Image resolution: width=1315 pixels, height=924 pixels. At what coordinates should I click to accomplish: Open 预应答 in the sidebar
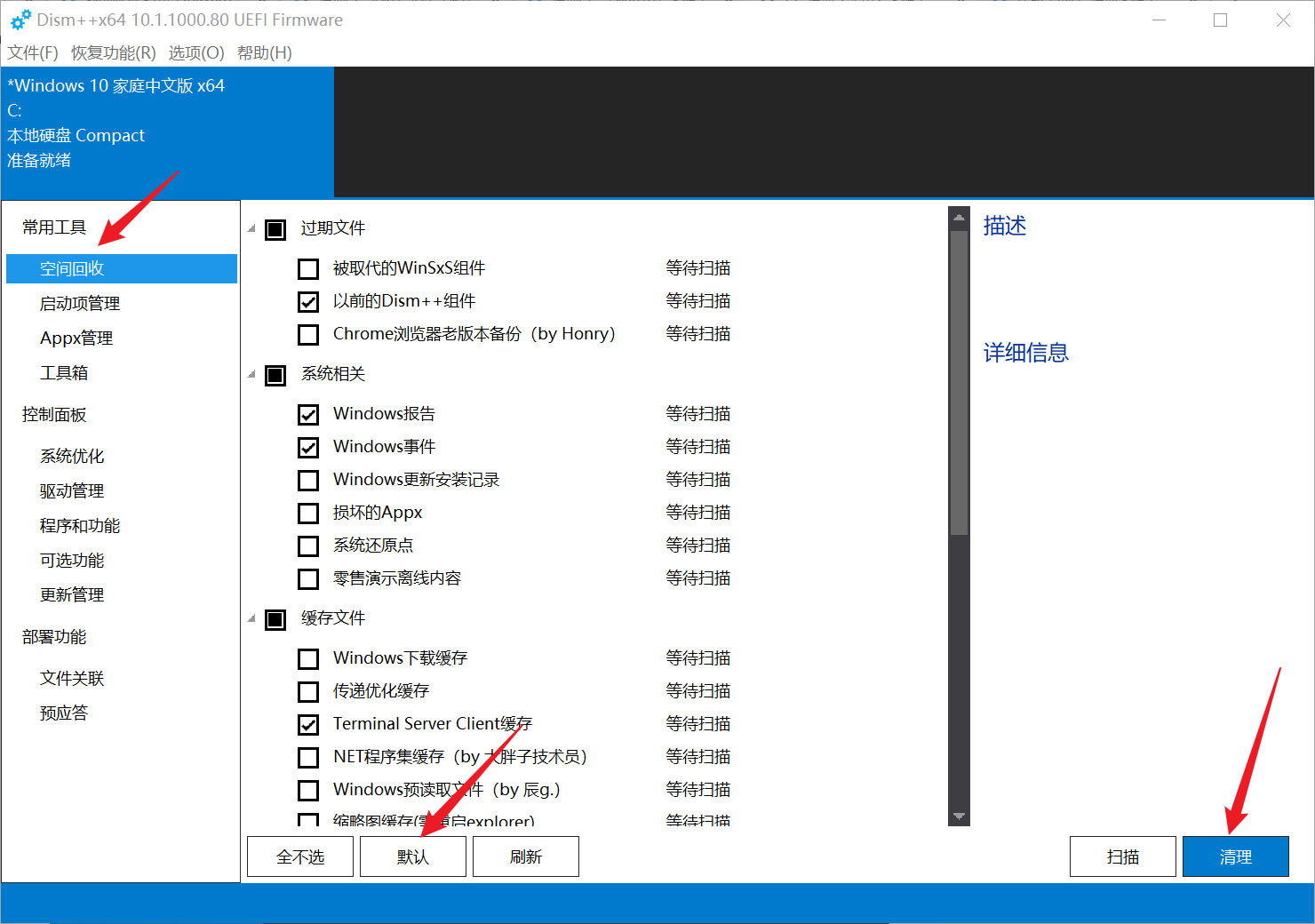[x=64, y=713]
